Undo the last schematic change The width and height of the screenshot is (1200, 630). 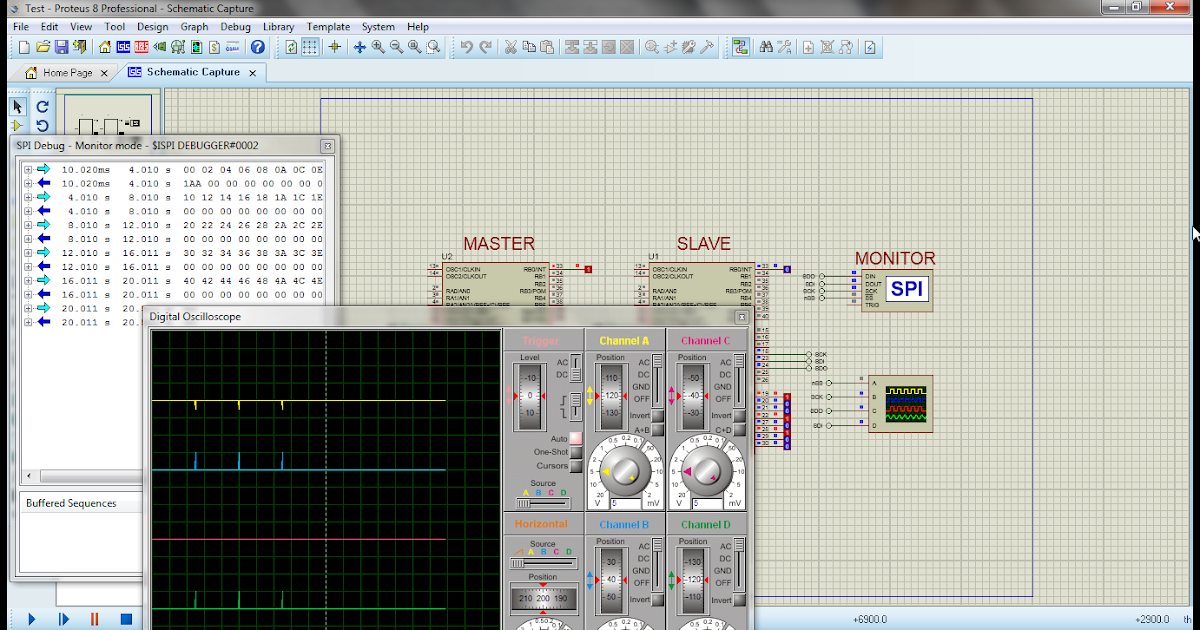pyautogui.click(x=468, y=47)
